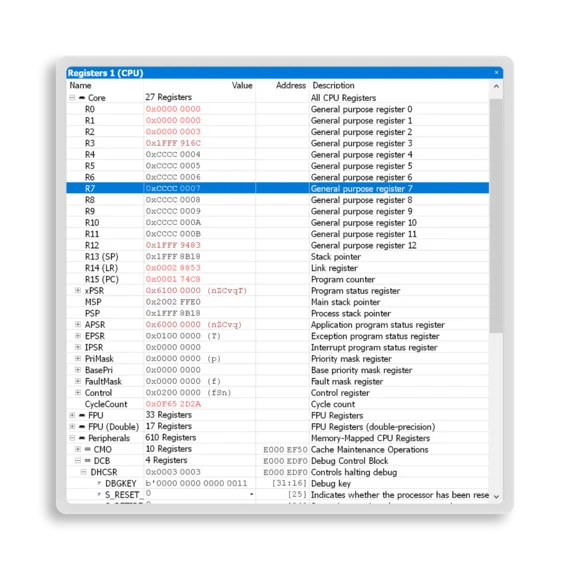Click the DHCSR value 0x0003 0003
This screenshot has height=570, width=570.
[173, 472]
